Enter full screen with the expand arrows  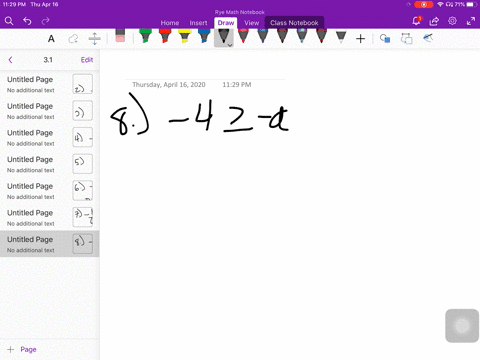(471, 21)
